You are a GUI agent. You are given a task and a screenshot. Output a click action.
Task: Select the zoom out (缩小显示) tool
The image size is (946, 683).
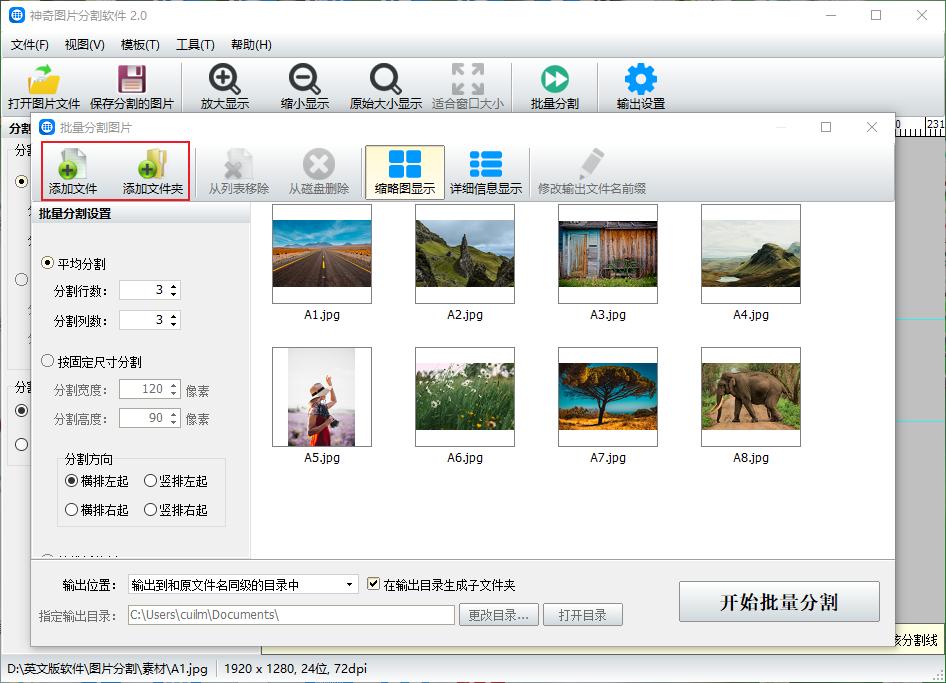click(305, 85)
